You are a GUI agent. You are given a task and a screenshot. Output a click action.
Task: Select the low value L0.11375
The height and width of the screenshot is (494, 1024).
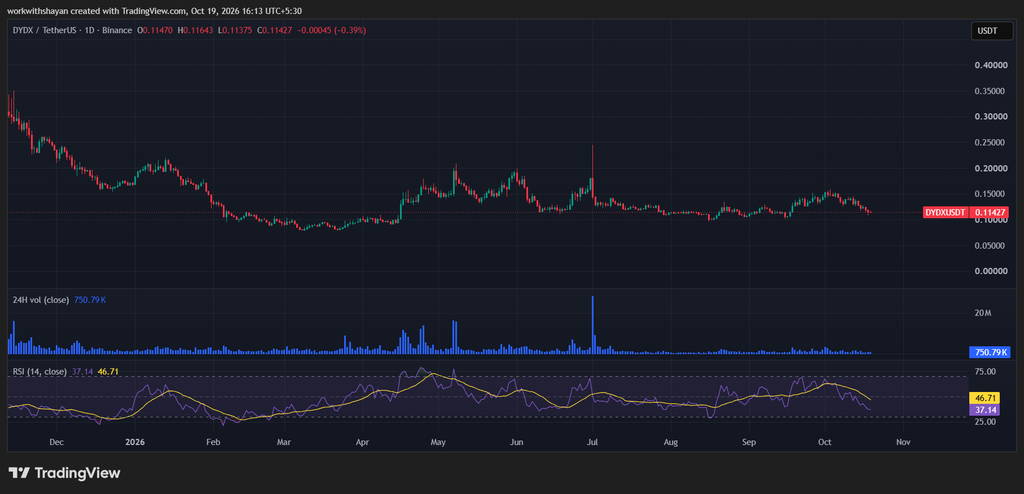(x=236, y=30)
